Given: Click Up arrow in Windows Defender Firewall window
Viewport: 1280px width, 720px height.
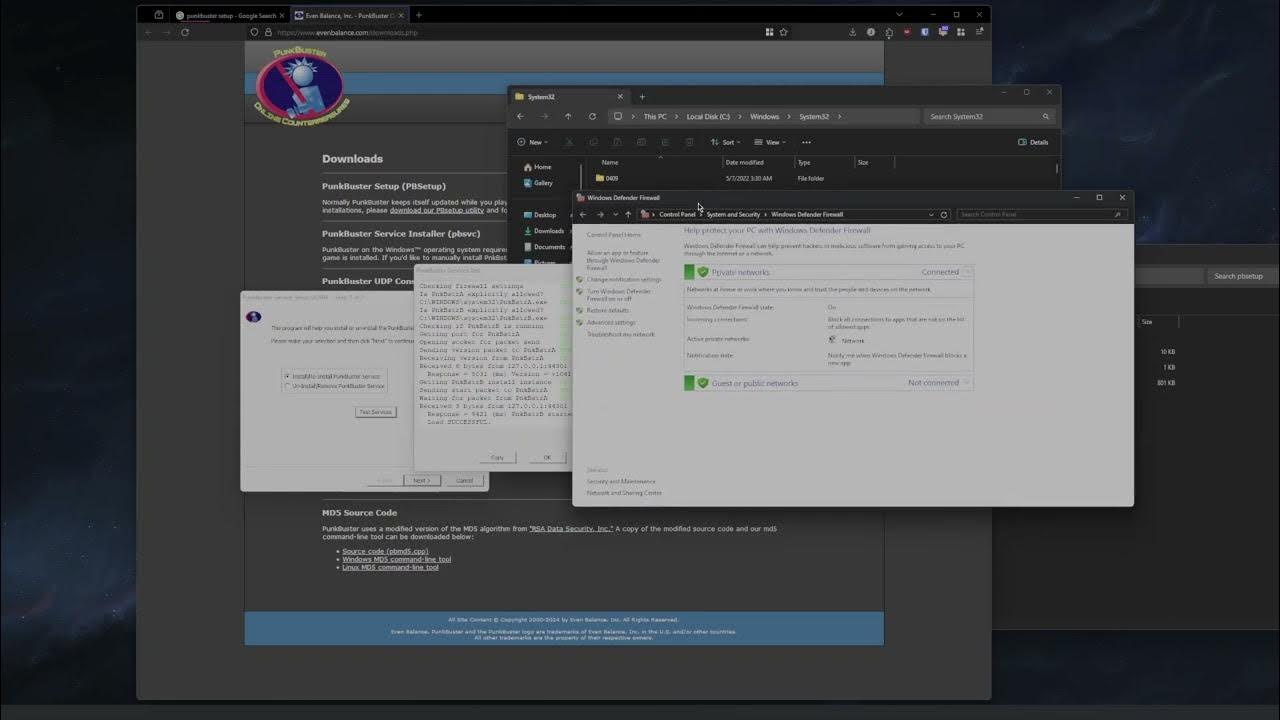Looking at the screenshot, I should [628, 214].
